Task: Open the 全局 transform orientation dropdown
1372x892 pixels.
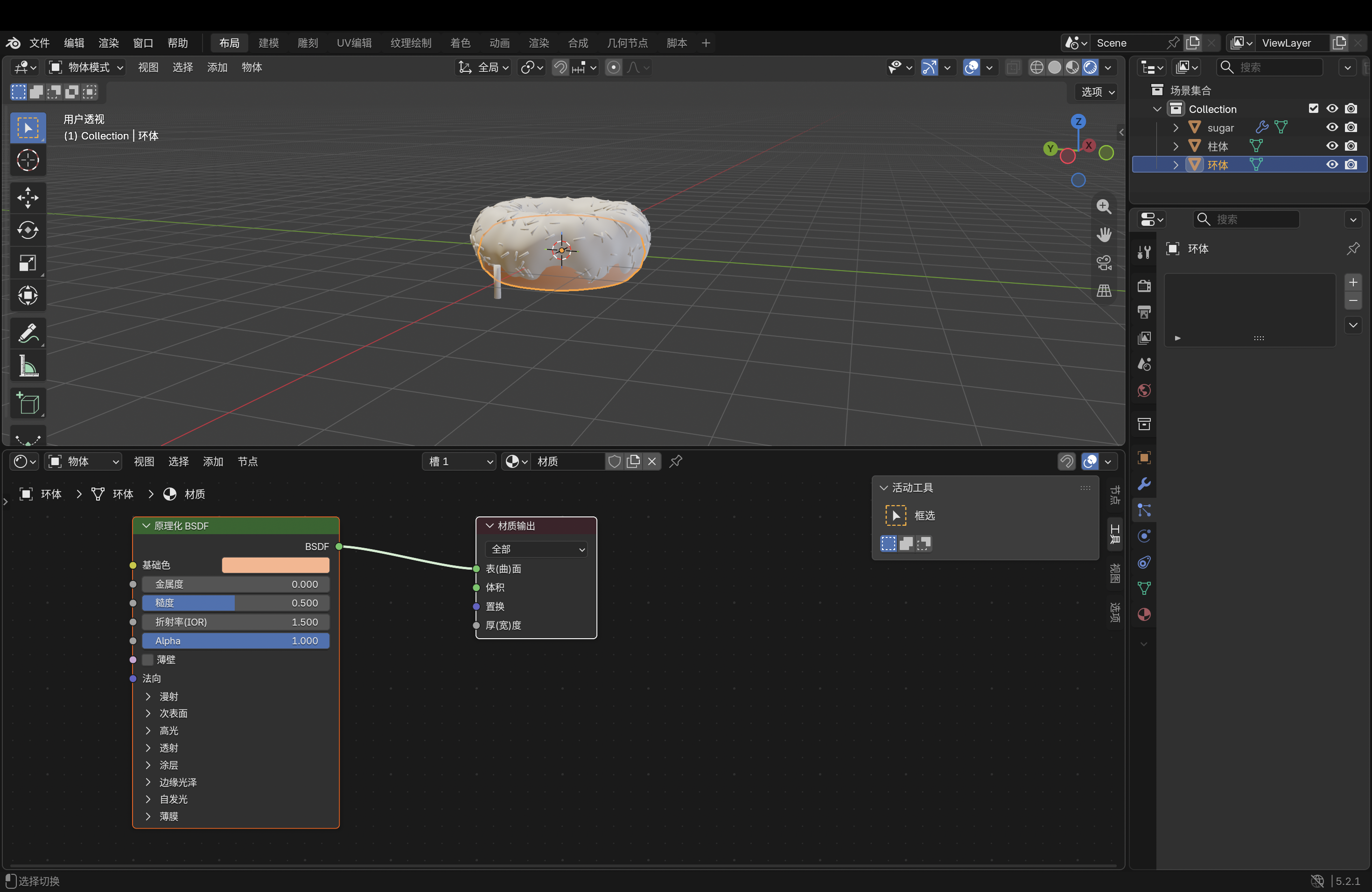Action: 483,68
